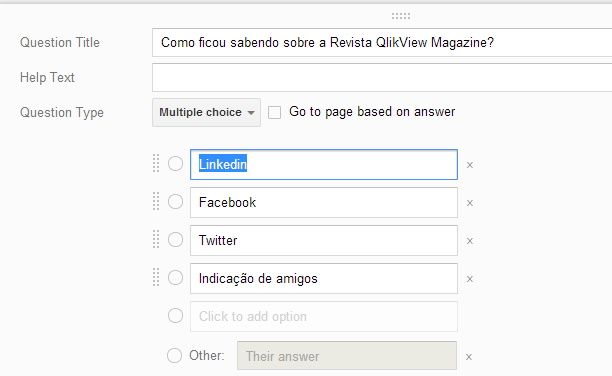Select the Linkedin radio button
Image resolution: width=612 pixels, height=376 pixels.
175,164
